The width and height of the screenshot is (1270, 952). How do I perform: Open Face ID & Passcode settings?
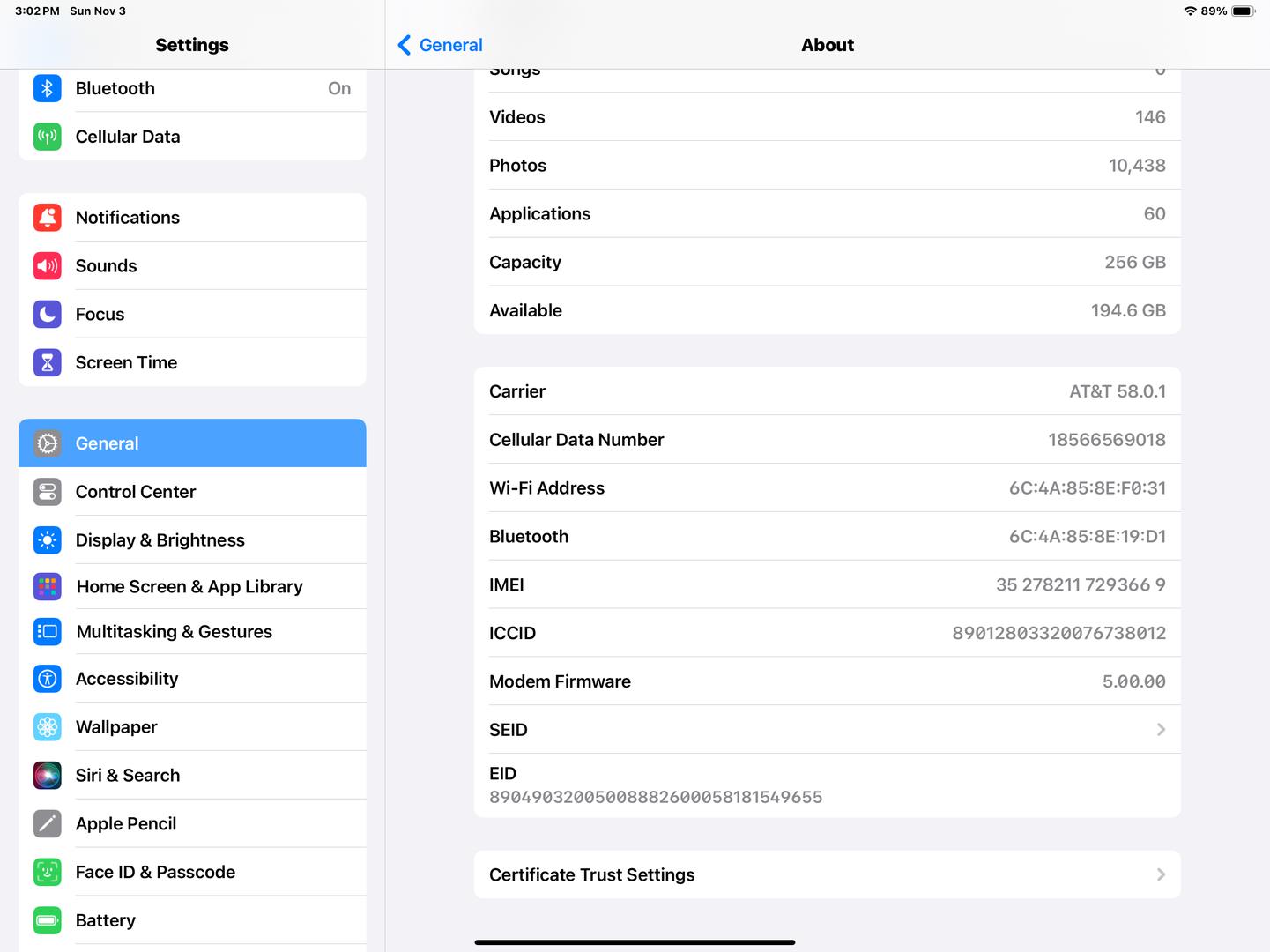tap(155, 873)
